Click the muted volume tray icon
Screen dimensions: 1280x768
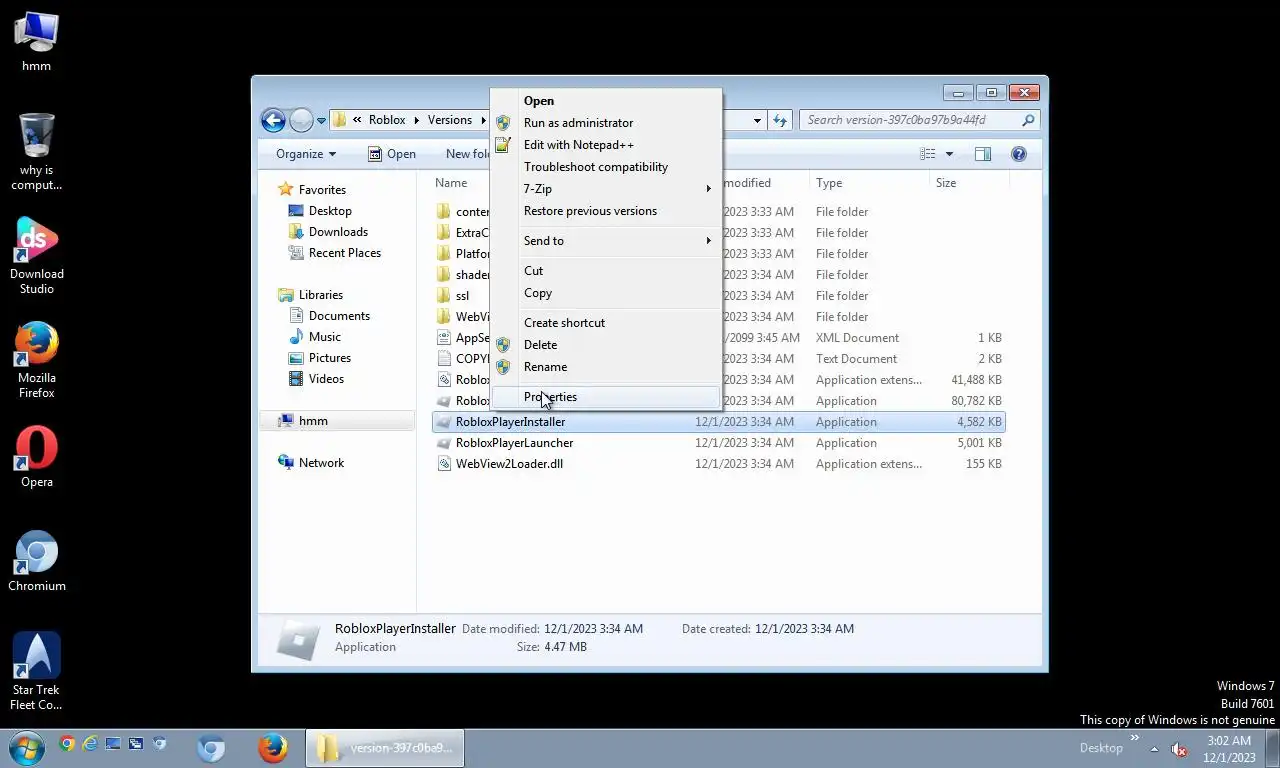(1179, 749)
